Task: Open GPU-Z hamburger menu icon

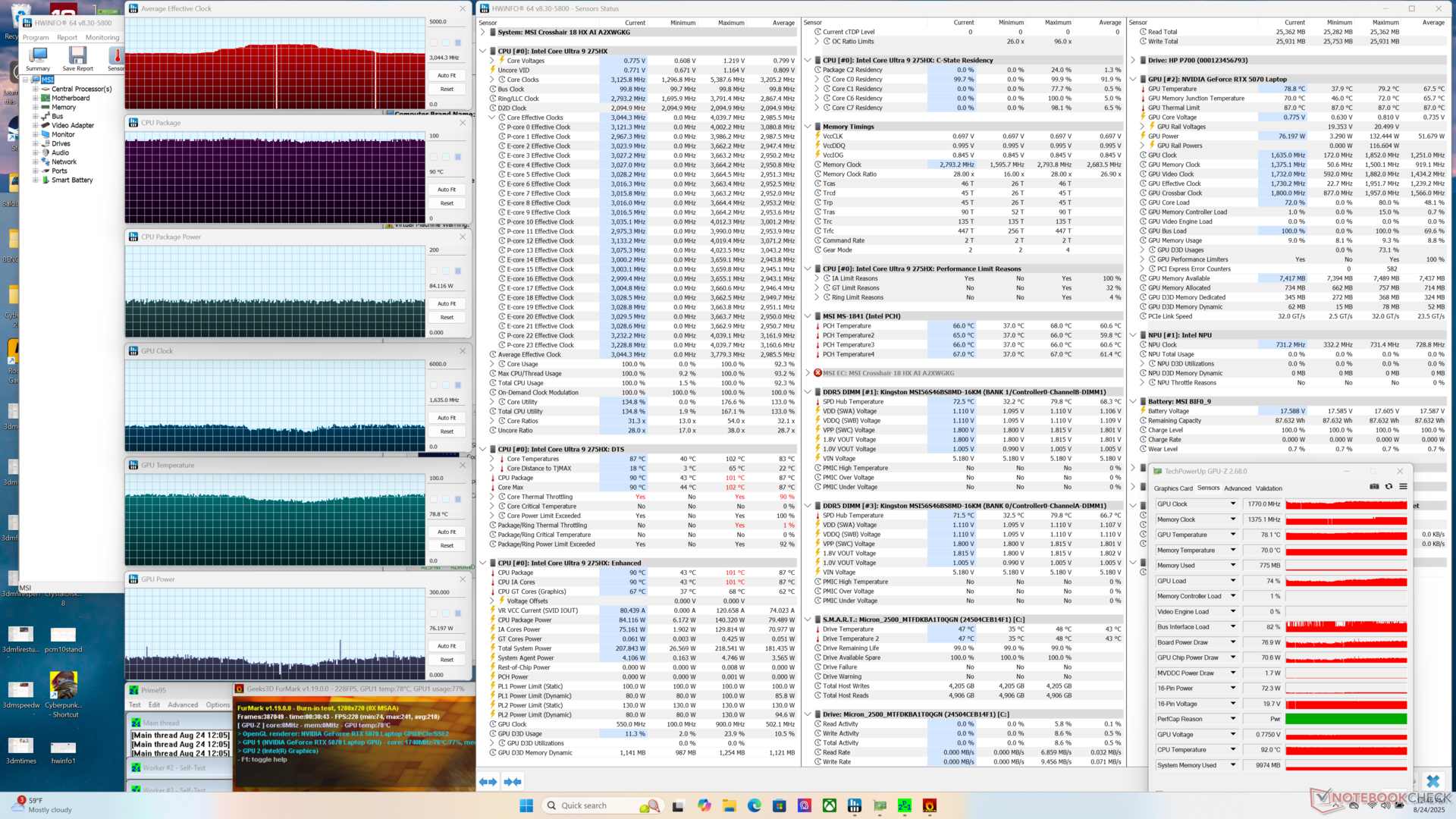Action: tap(1403, 487)
